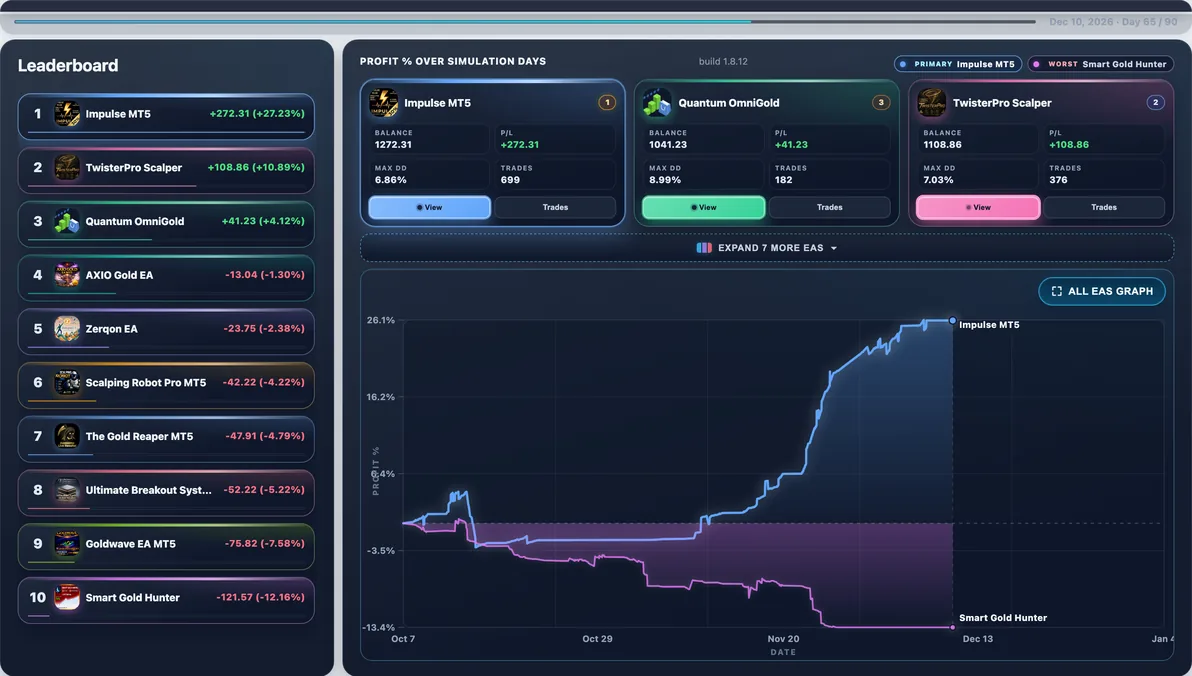This screenshot has height=676, width=1192.
Task: Select the Quantum OmniGold leaderboard row
Action: [x=166, y=224]
